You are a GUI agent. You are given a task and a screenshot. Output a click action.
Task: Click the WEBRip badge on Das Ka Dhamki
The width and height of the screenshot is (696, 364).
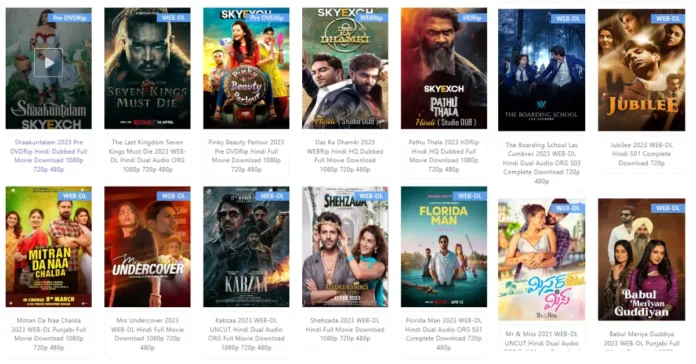pos(371,18)
